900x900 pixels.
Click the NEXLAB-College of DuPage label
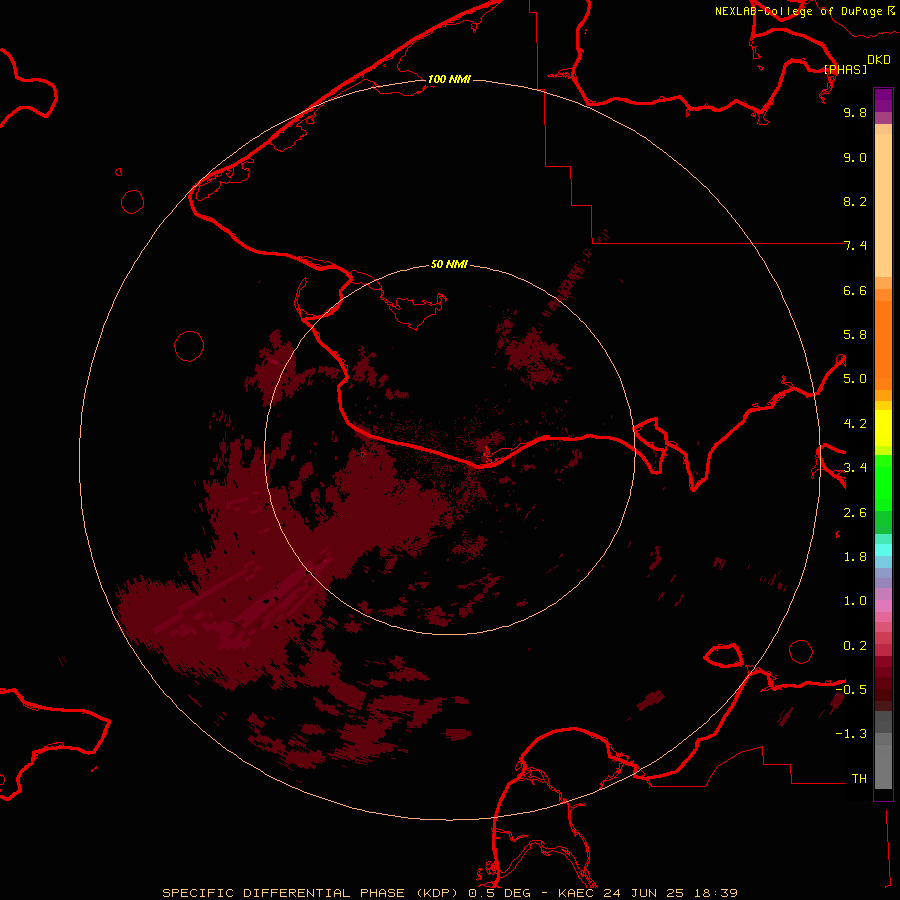[805, 11]
